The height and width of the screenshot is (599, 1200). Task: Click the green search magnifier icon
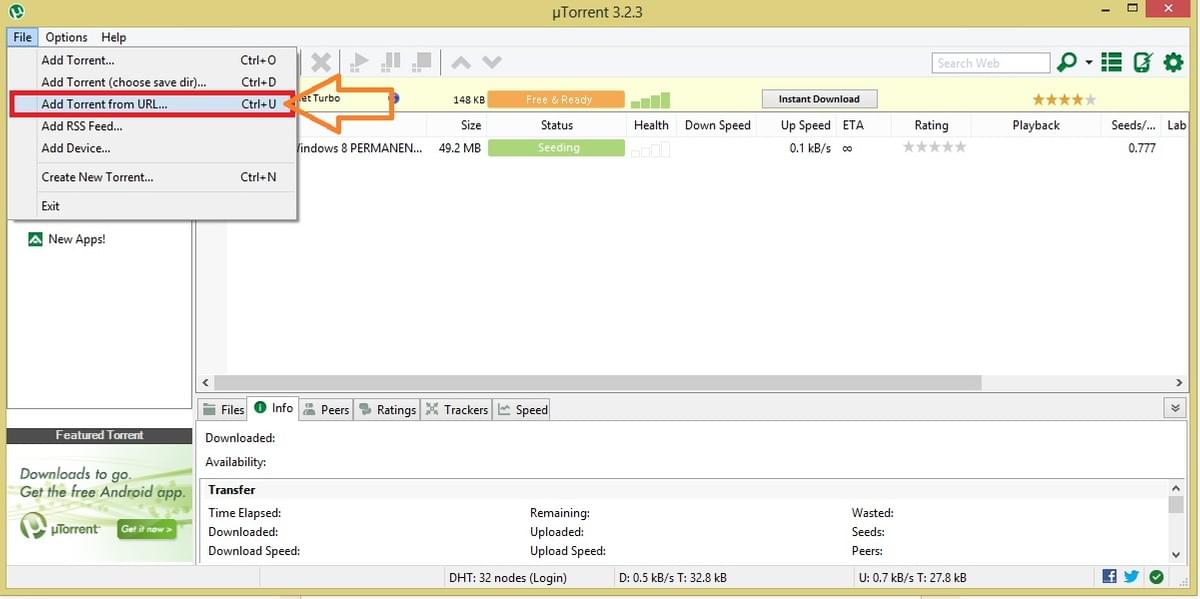(x=1066, y=62)
